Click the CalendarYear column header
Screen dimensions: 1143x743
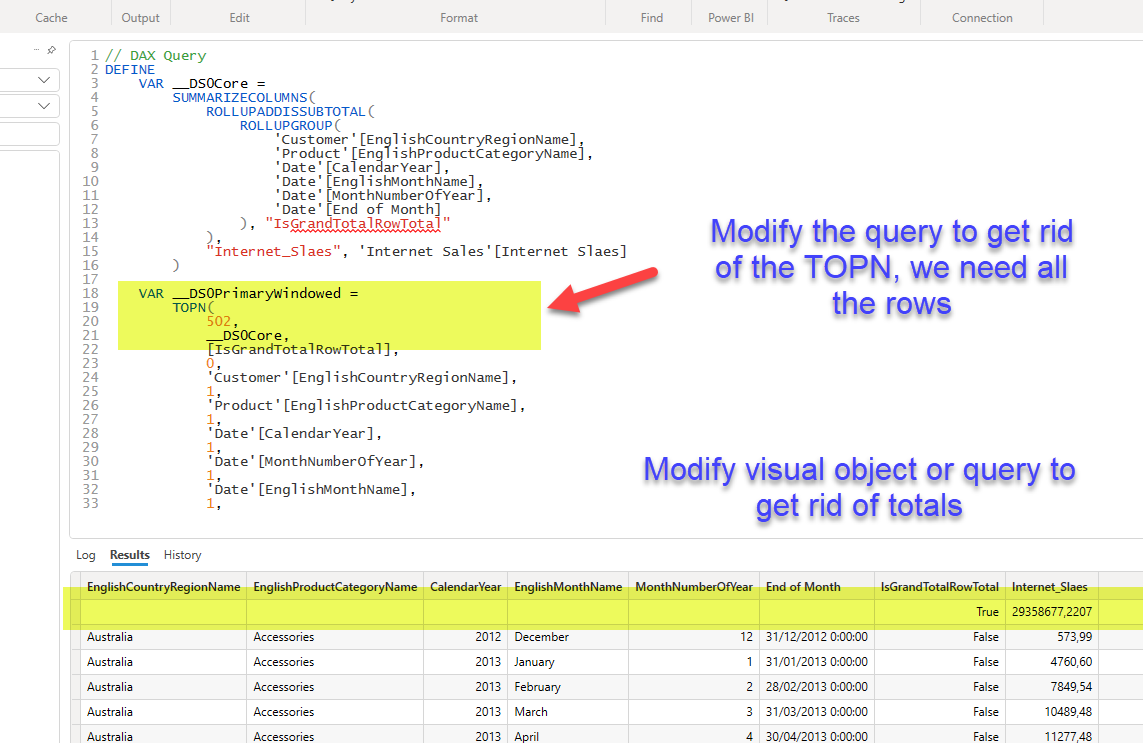[x=466, y=587]
